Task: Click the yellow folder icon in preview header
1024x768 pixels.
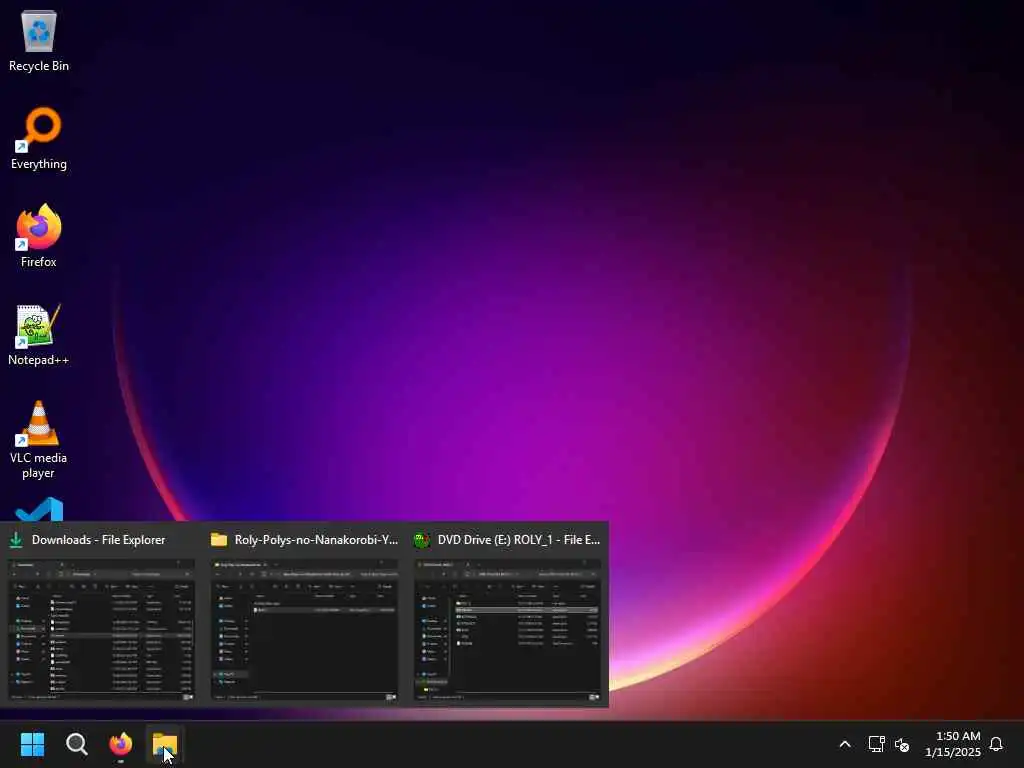Action: click(219, 539)
